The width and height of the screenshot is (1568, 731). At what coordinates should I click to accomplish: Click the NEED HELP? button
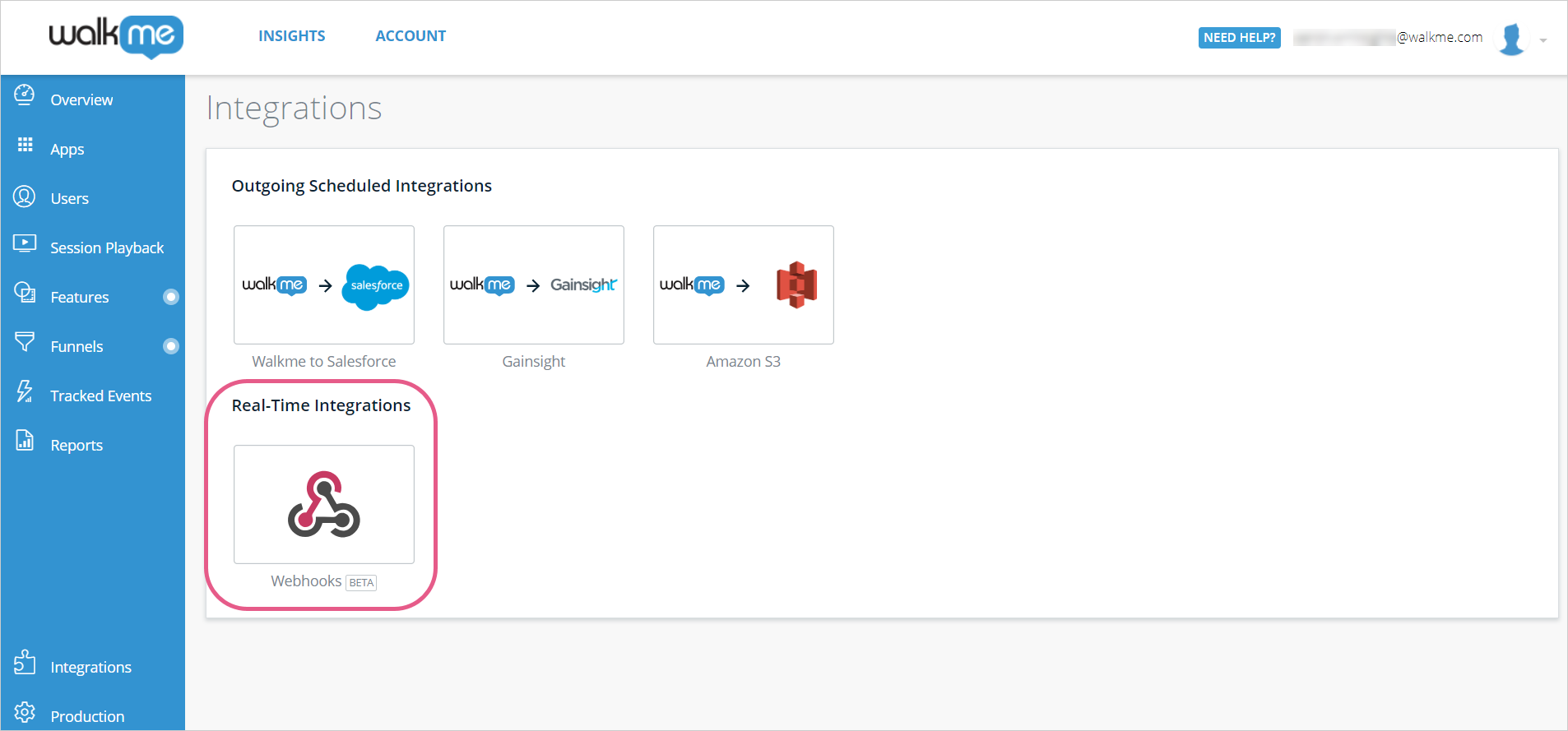[x=1239, y=38]
